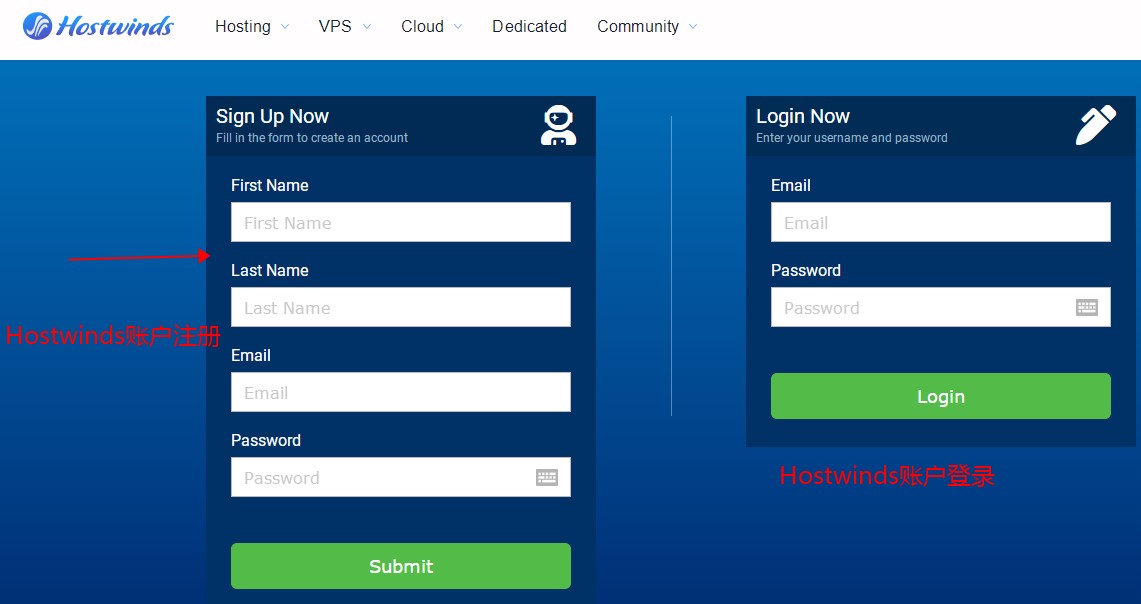Screen dimensions: 1141x604
Task: Click the astronaut icon in Sign Up header
Action: point(558,126)
